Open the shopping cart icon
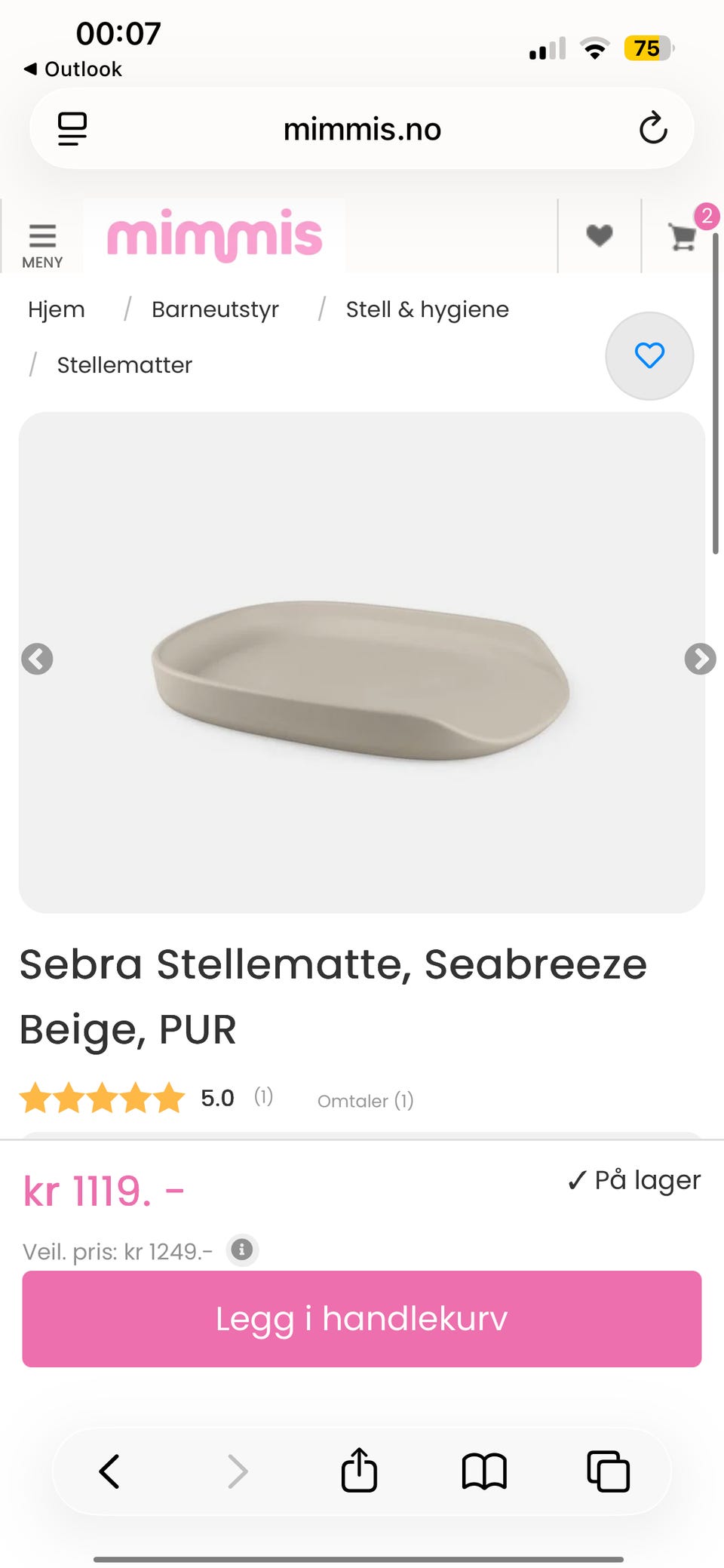The width and height of the screenshot is (724, 1568). pyautogui.click(x=683, y=237)
